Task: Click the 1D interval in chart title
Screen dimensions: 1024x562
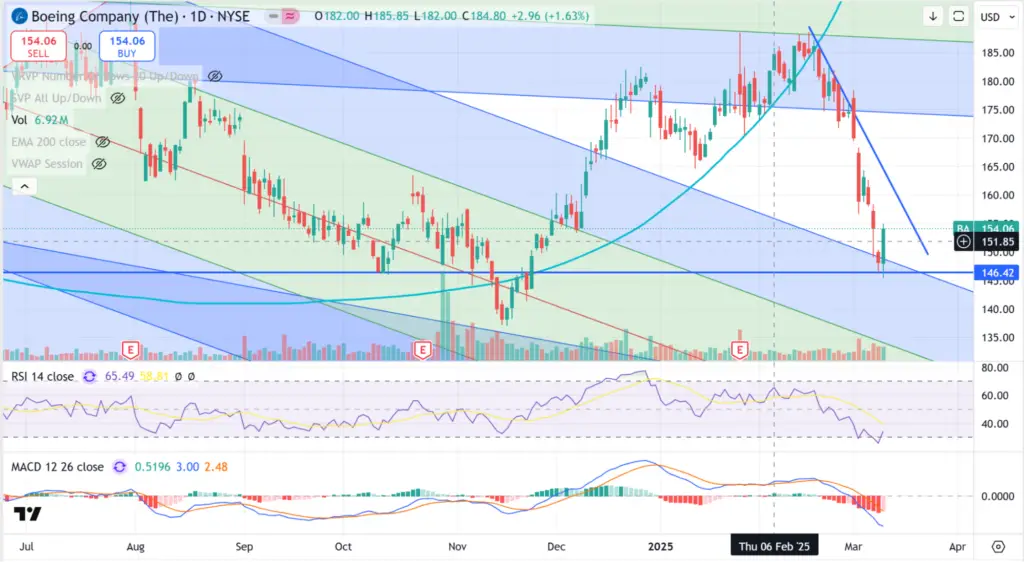Action: tap(198, 16)
